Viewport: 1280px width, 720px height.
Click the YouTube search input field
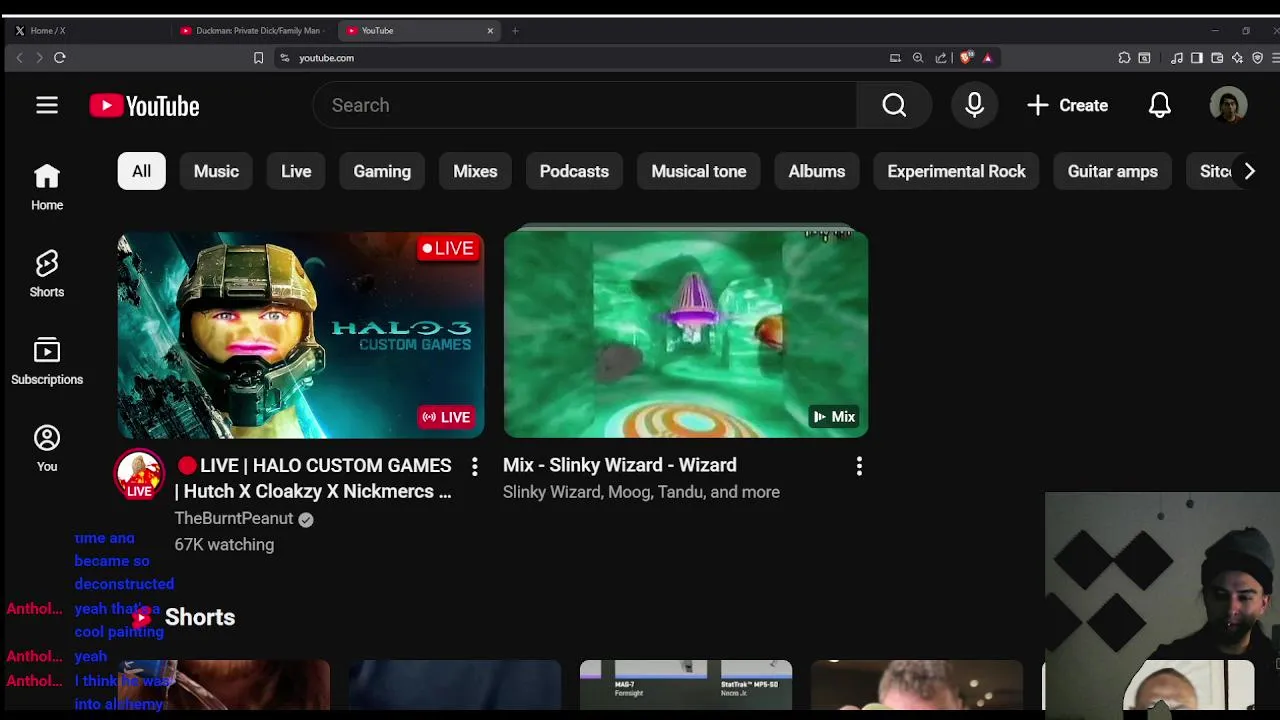(584, 105)
